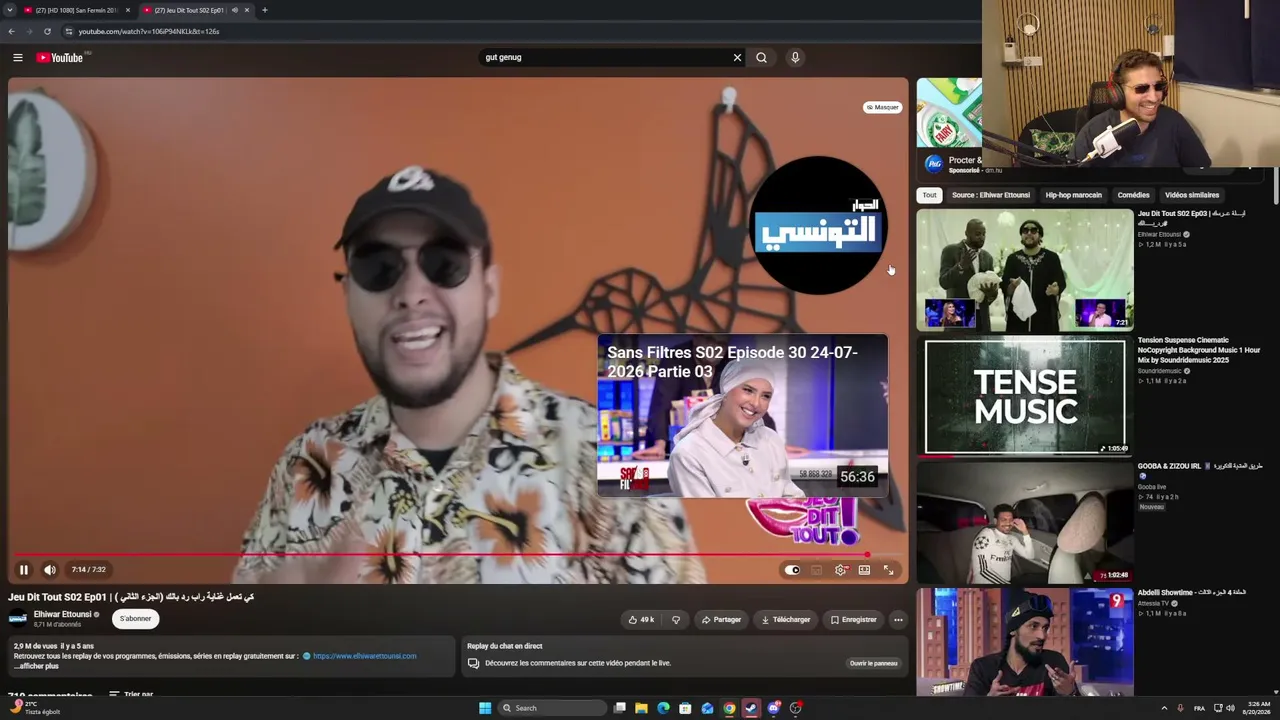Go back in browser history
This screenshot has height=720, width=1280.
tap(11, 31)
